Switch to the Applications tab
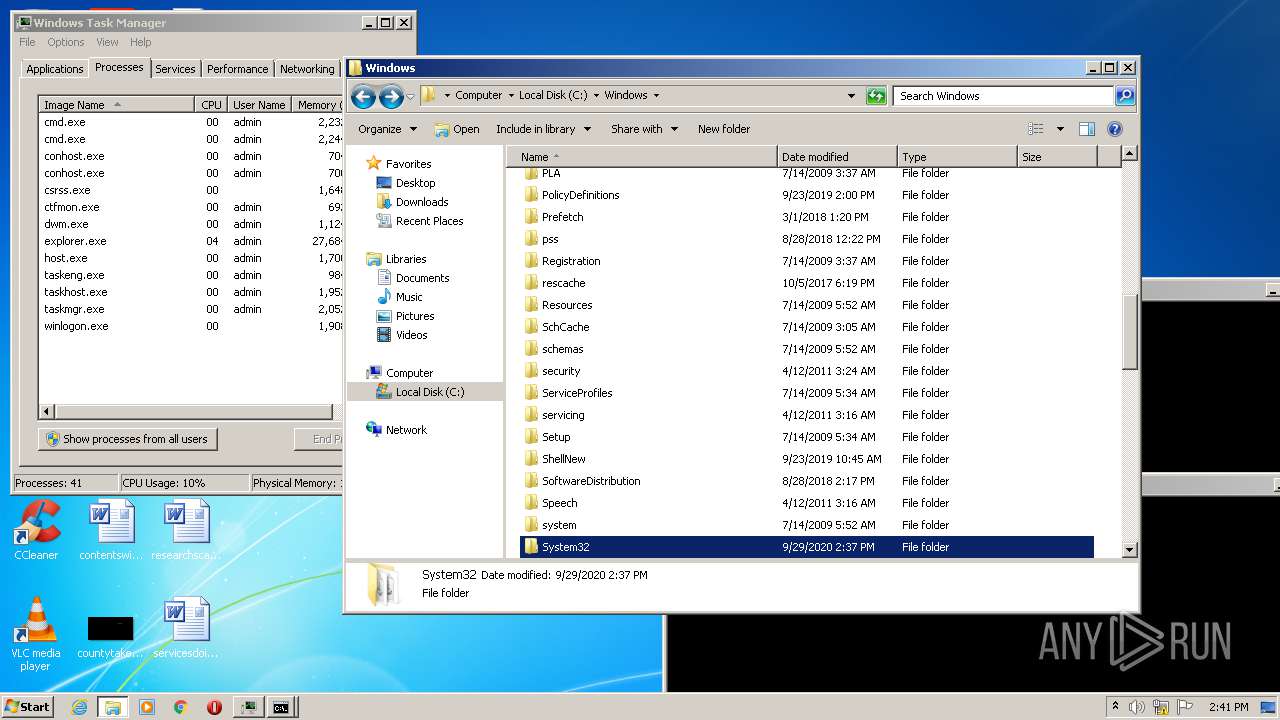Image resolution: width=1280 pixels, height=720 pixels. point(55,69)
